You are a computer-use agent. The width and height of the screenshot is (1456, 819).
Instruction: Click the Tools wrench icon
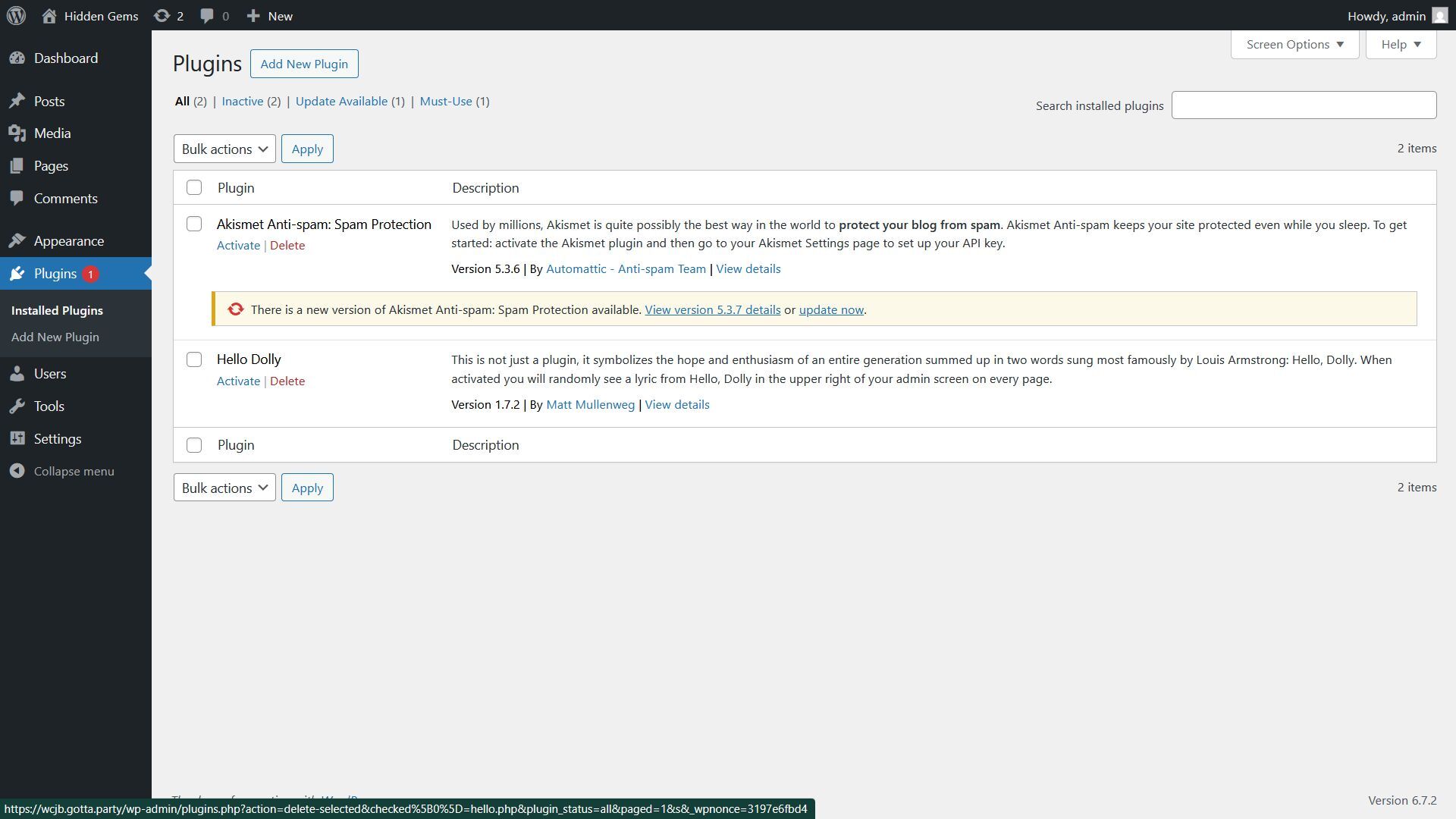[17, 406]
